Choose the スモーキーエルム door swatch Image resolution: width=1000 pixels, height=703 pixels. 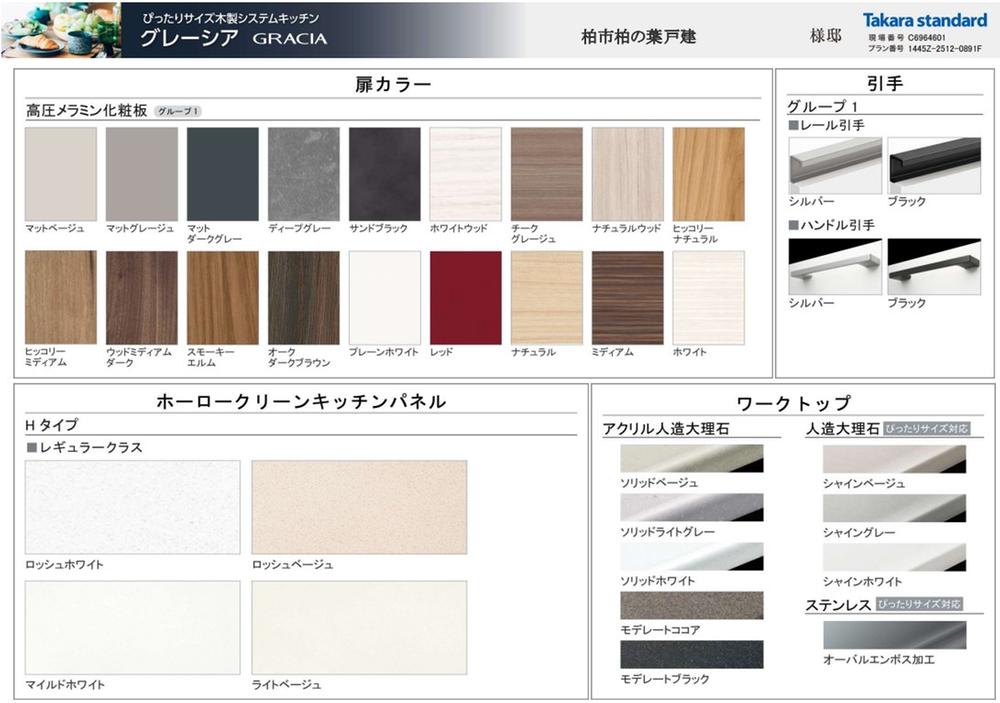tap(222, 298)
